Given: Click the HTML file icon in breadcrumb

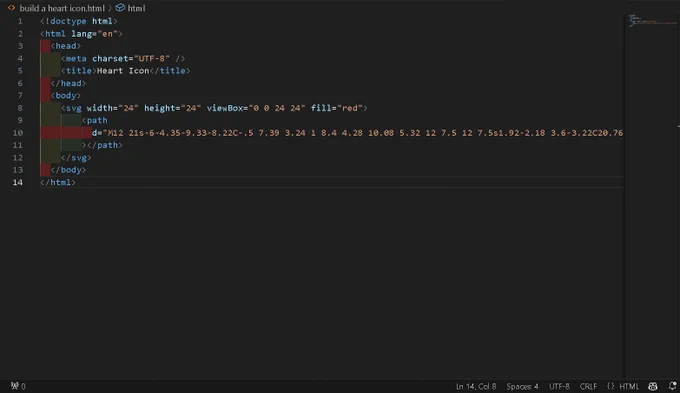Looking at the screenshot, I should pos(12,8).
